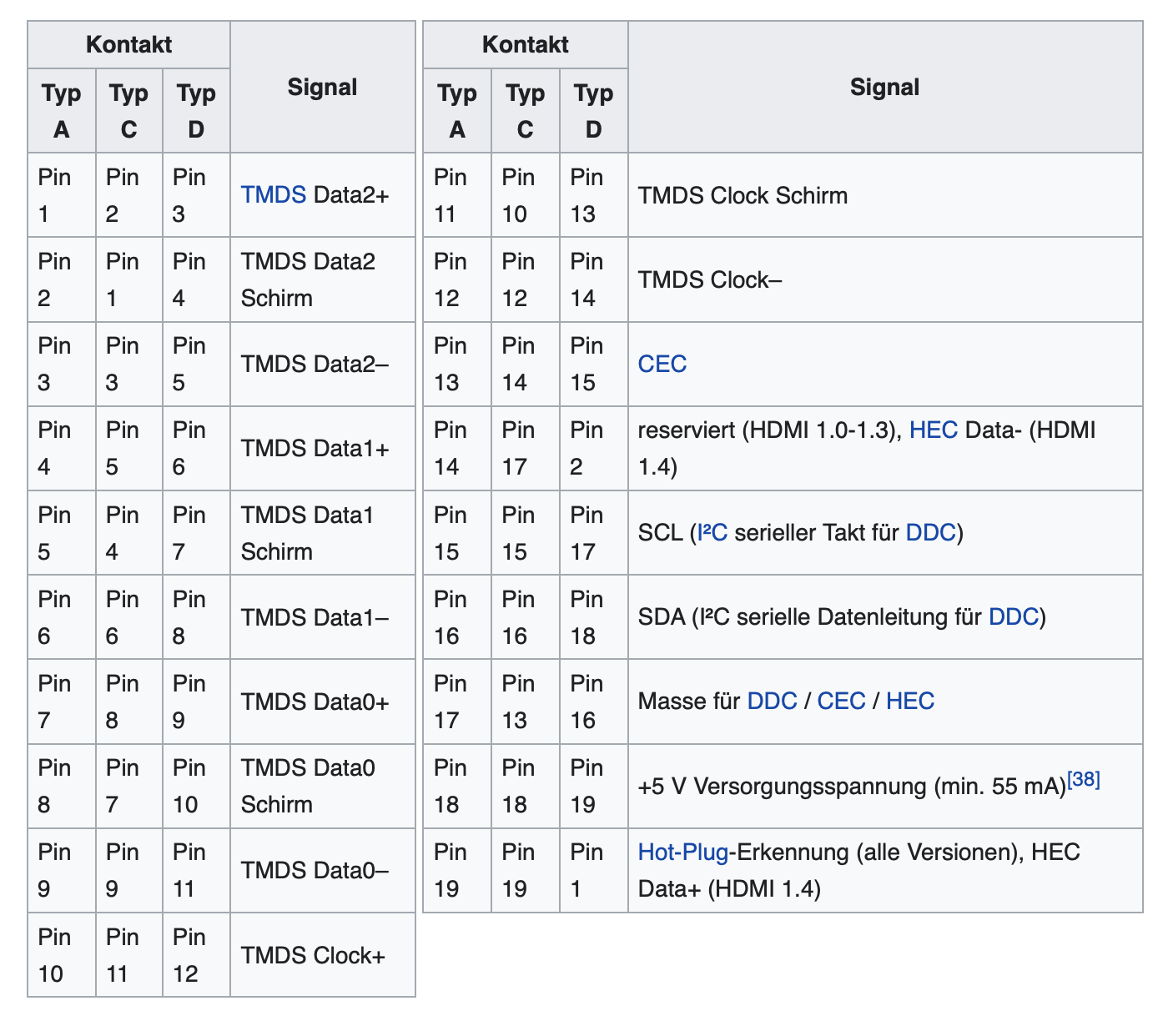1173x1036 pixels.
Task: Select 'Pin 14' Typ D cell in Clock– row
Action: point(594,280)
